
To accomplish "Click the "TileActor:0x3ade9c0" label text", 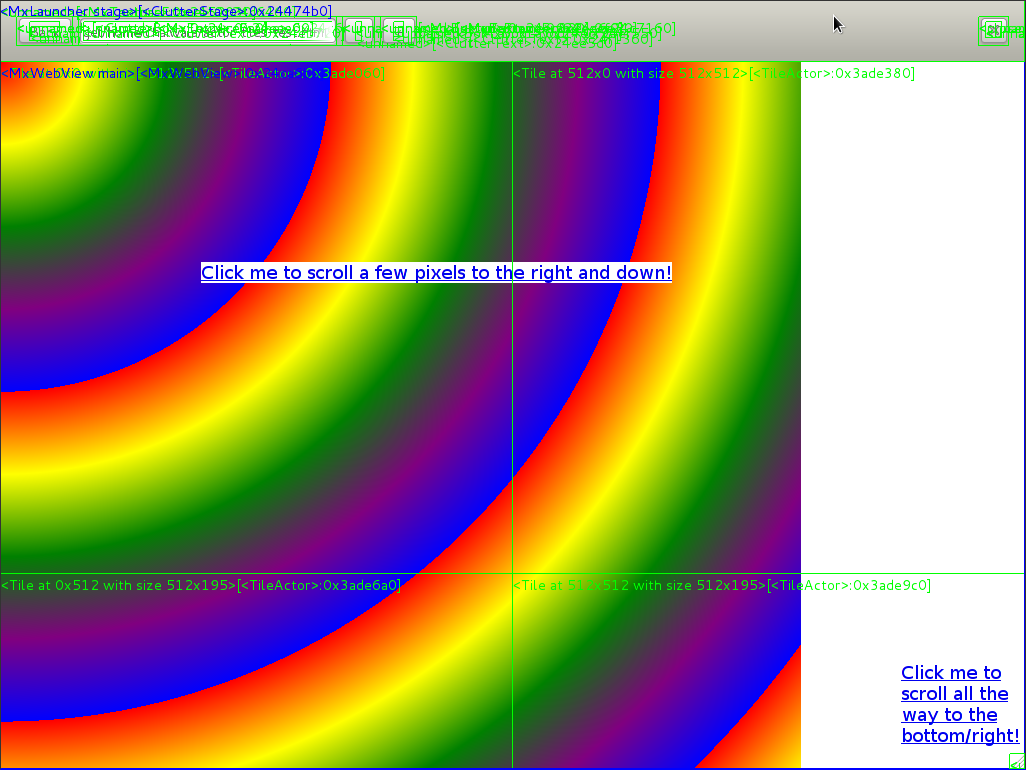I will 849,586.
